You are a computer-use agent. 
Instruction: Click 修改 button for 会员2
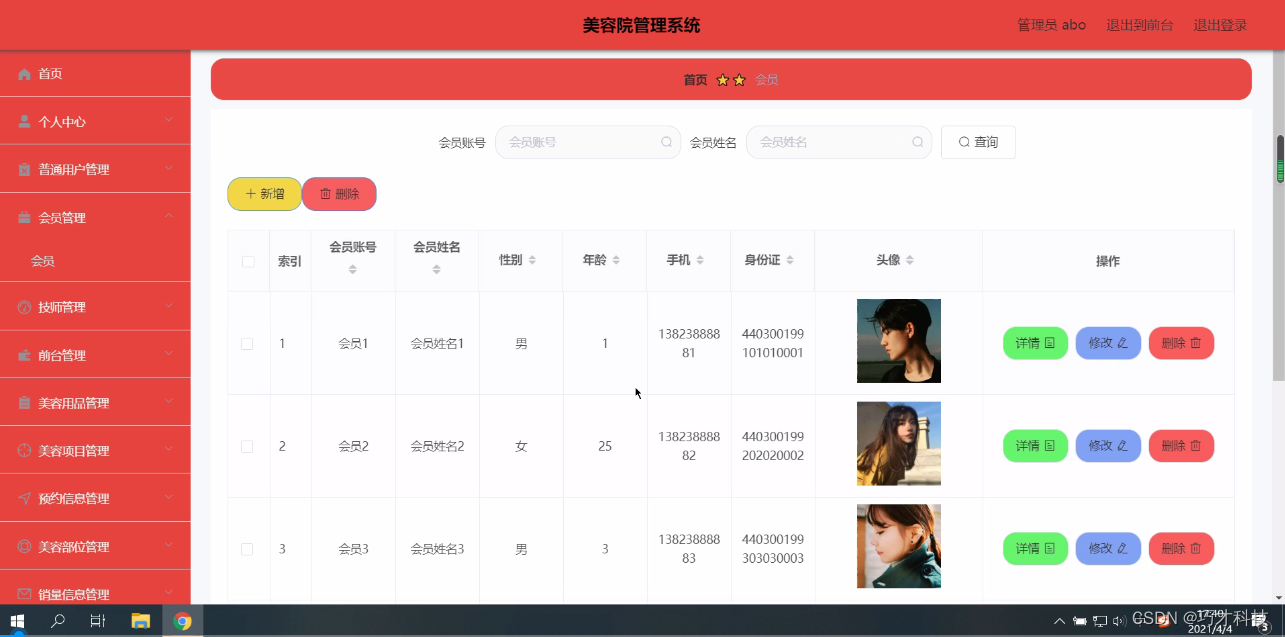click(1108, 446)
